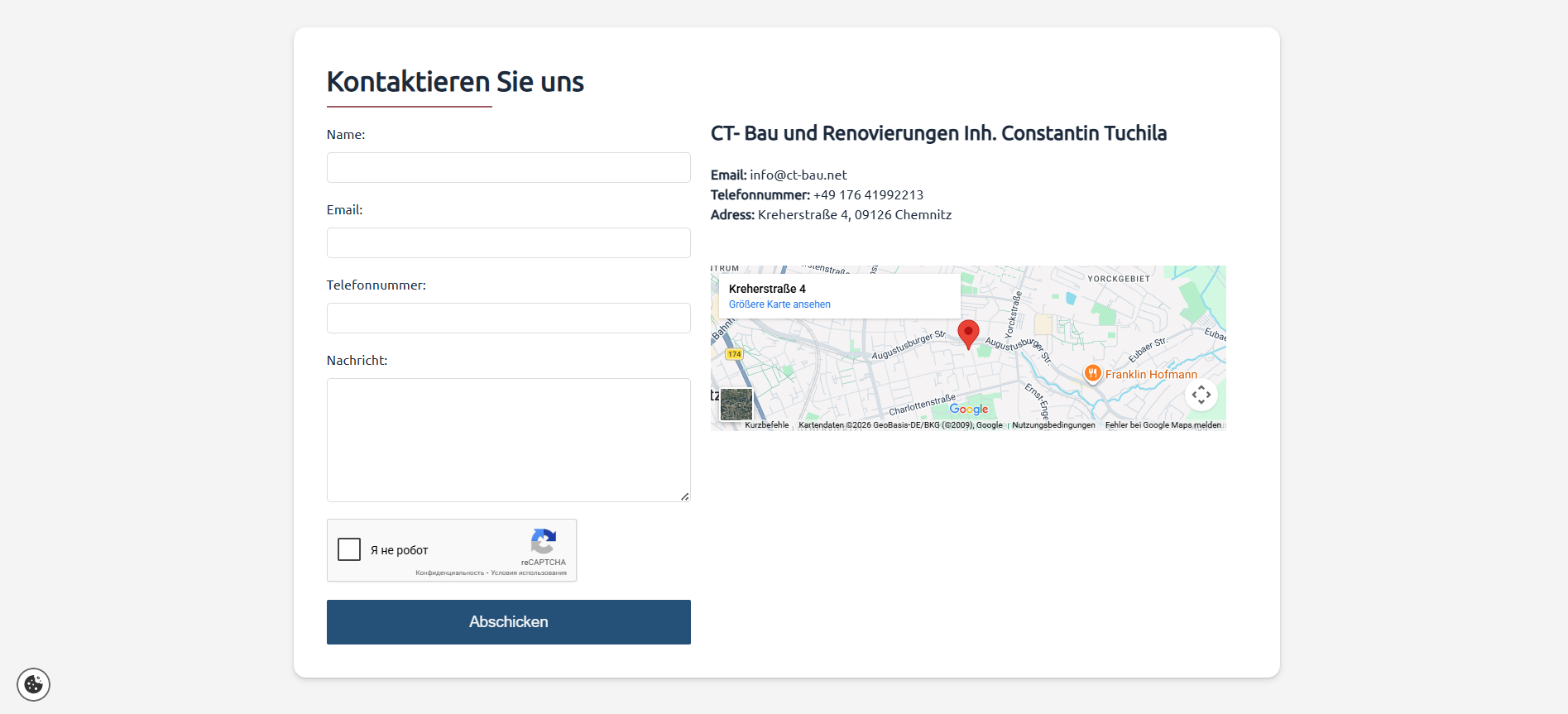Click inside the Nachricht text area
This screenshot has width=1568, height=714.
click(508, 439)
